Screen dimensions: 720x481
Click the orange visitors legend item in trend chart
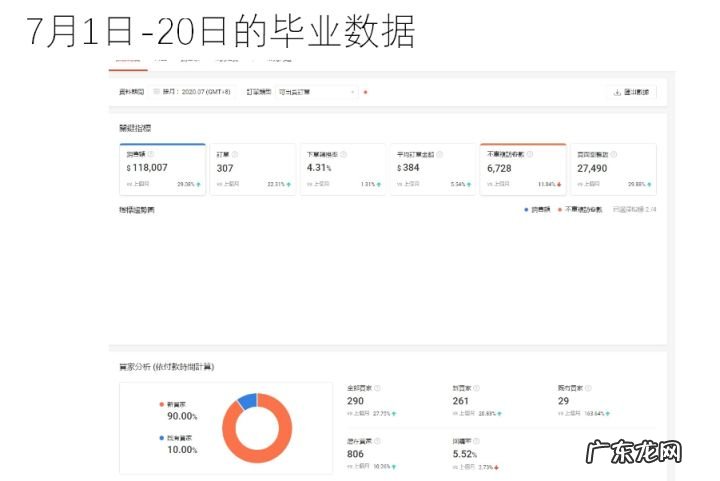click(580, 209)
